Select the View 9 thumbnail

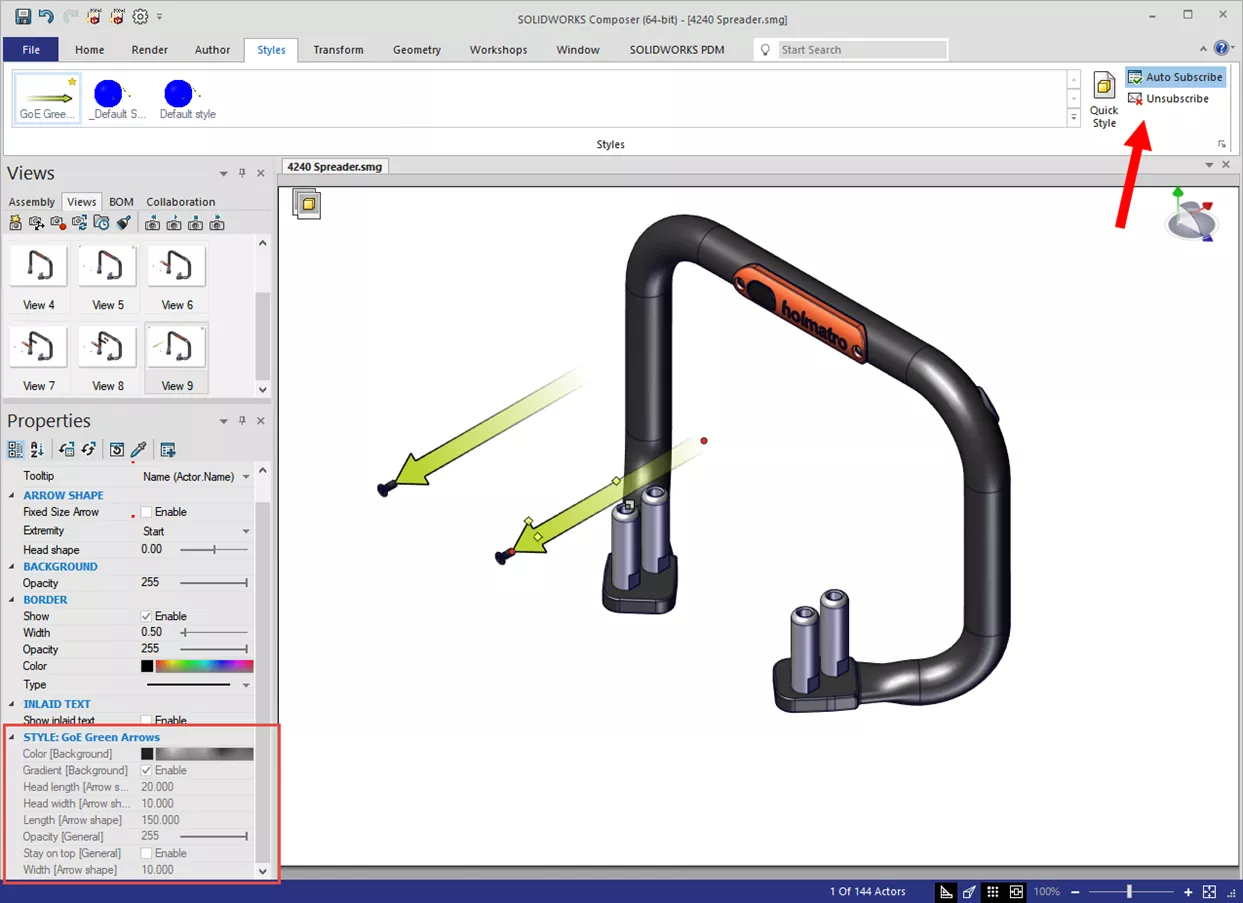177,358
